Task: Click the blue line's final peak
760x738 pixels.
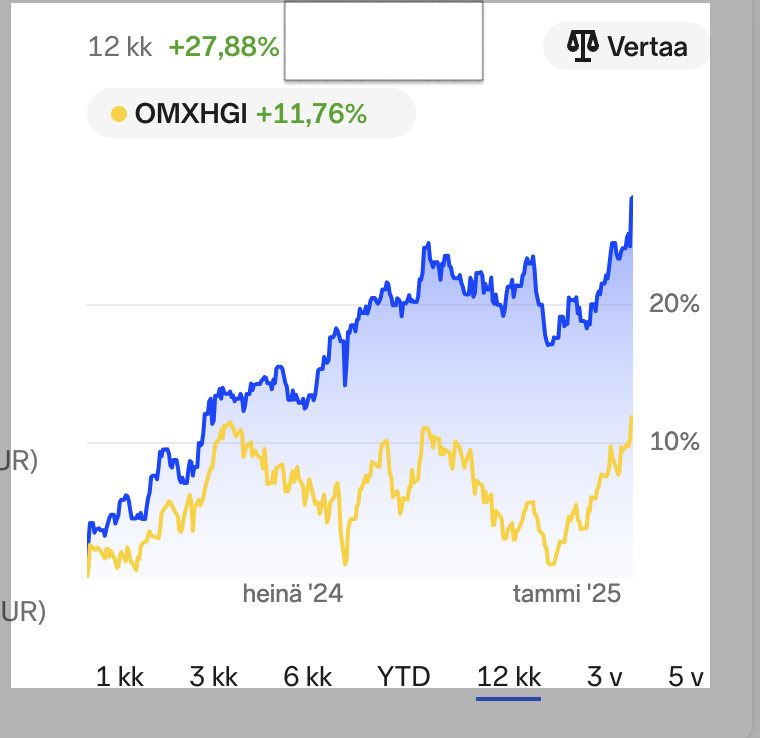Action: (632, 199)
